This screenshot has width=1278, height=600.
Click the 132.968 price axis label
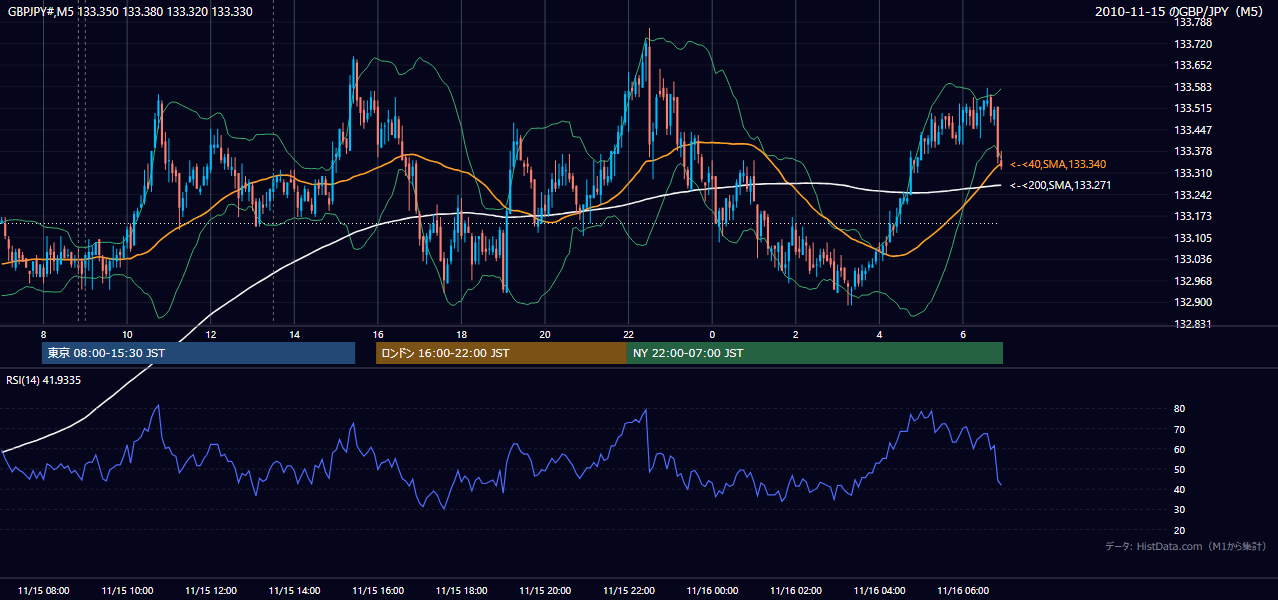pyautogui.click(x=1193, y=281)
